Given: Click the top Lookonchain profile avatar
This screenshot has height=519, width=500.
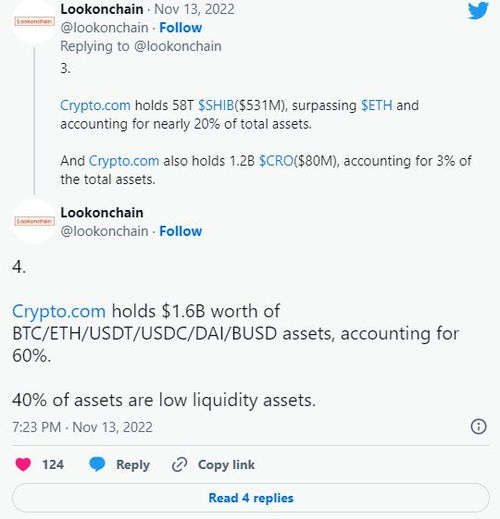Looking at the screenshot, I should coord(34,21).
